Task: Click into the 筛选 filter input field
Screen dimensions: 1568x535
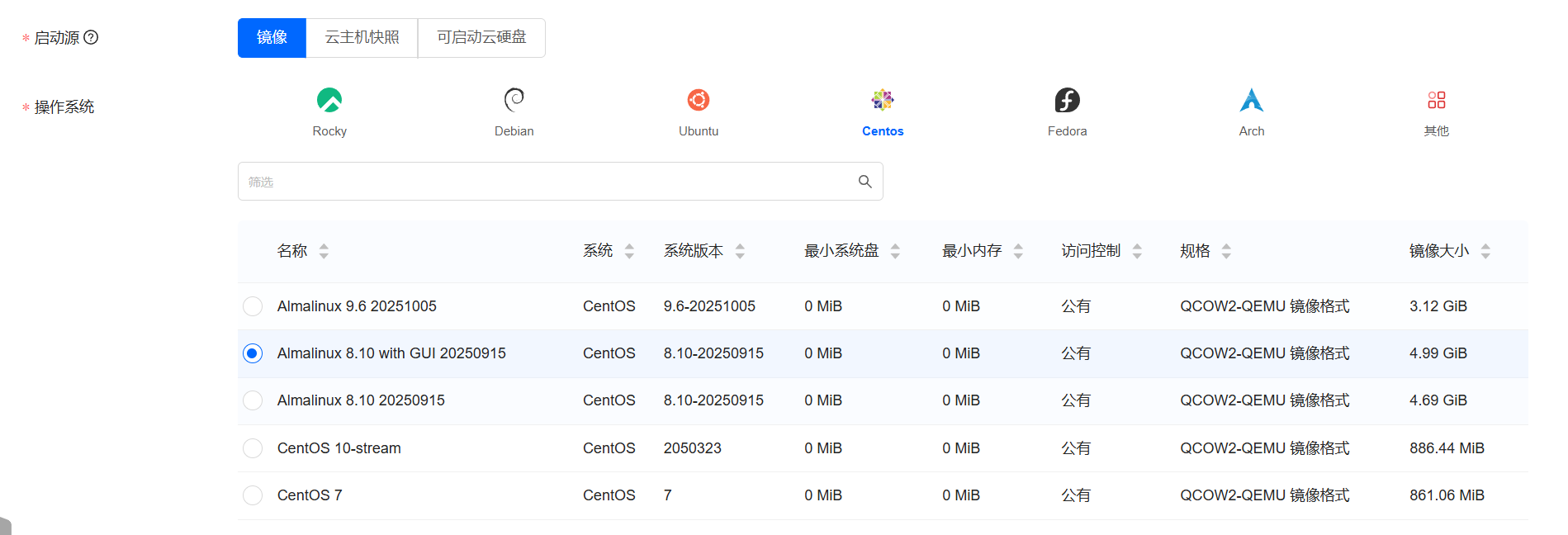Action: click(x=545, y=182)
